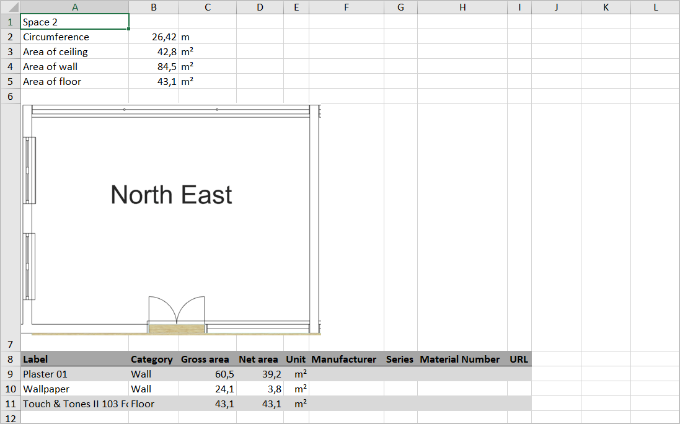The width and height of the screenshot is (680, 424).
Task: Click the m² unit in Wallpaper row
Action: point(296,389)
